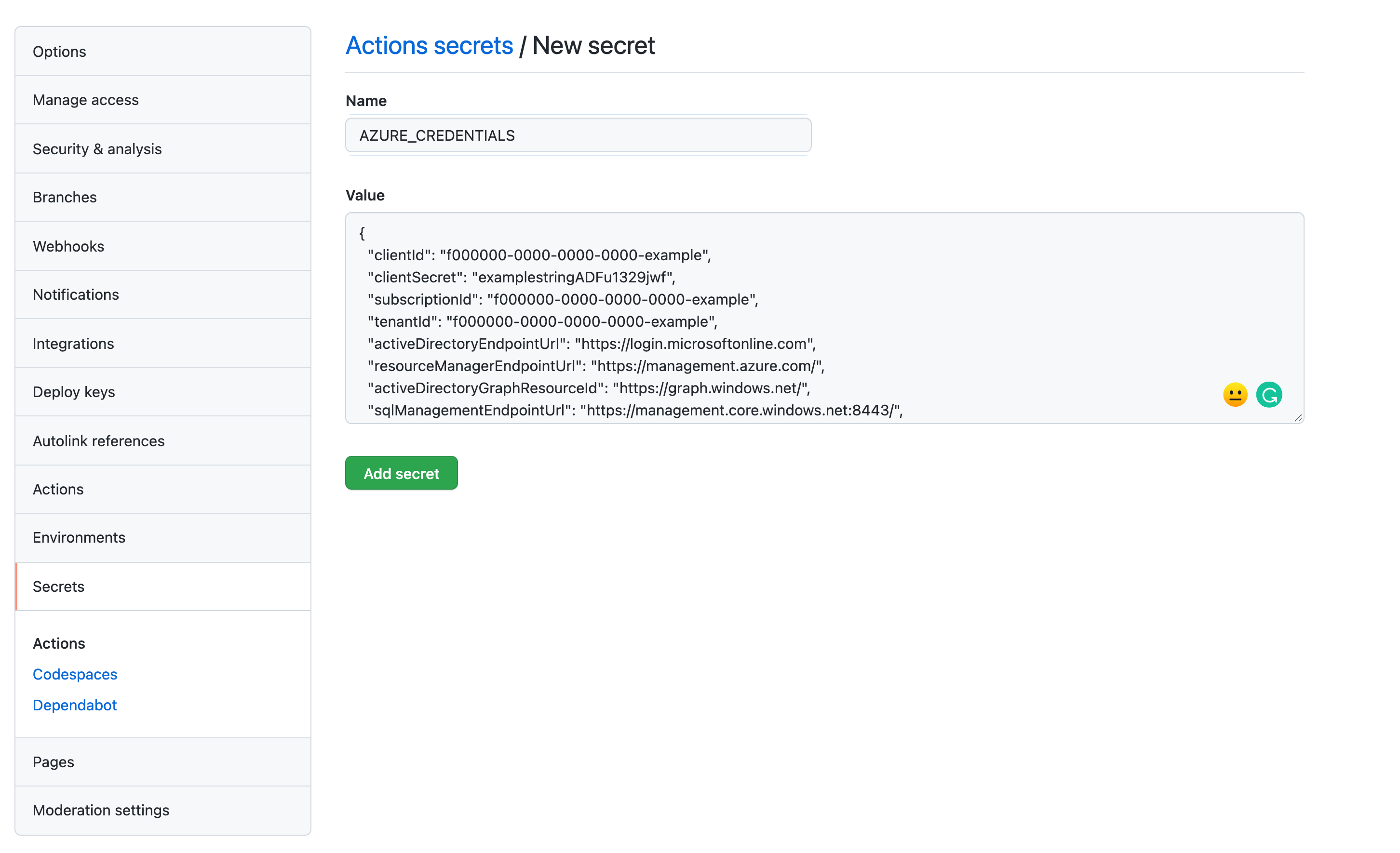Open the Environments settings page
This screenshot has width=1400, height=853.
79,537
